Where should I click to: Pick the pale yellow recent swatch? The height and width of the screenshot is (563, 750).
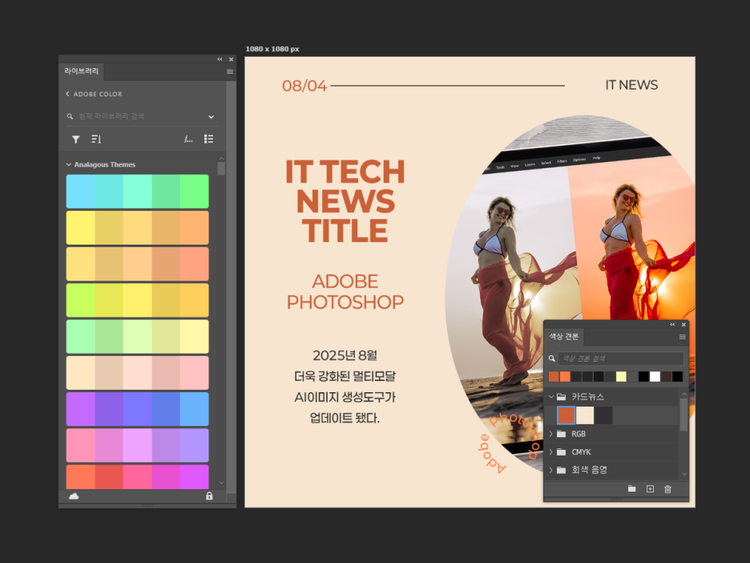click(x=621, y=377)
